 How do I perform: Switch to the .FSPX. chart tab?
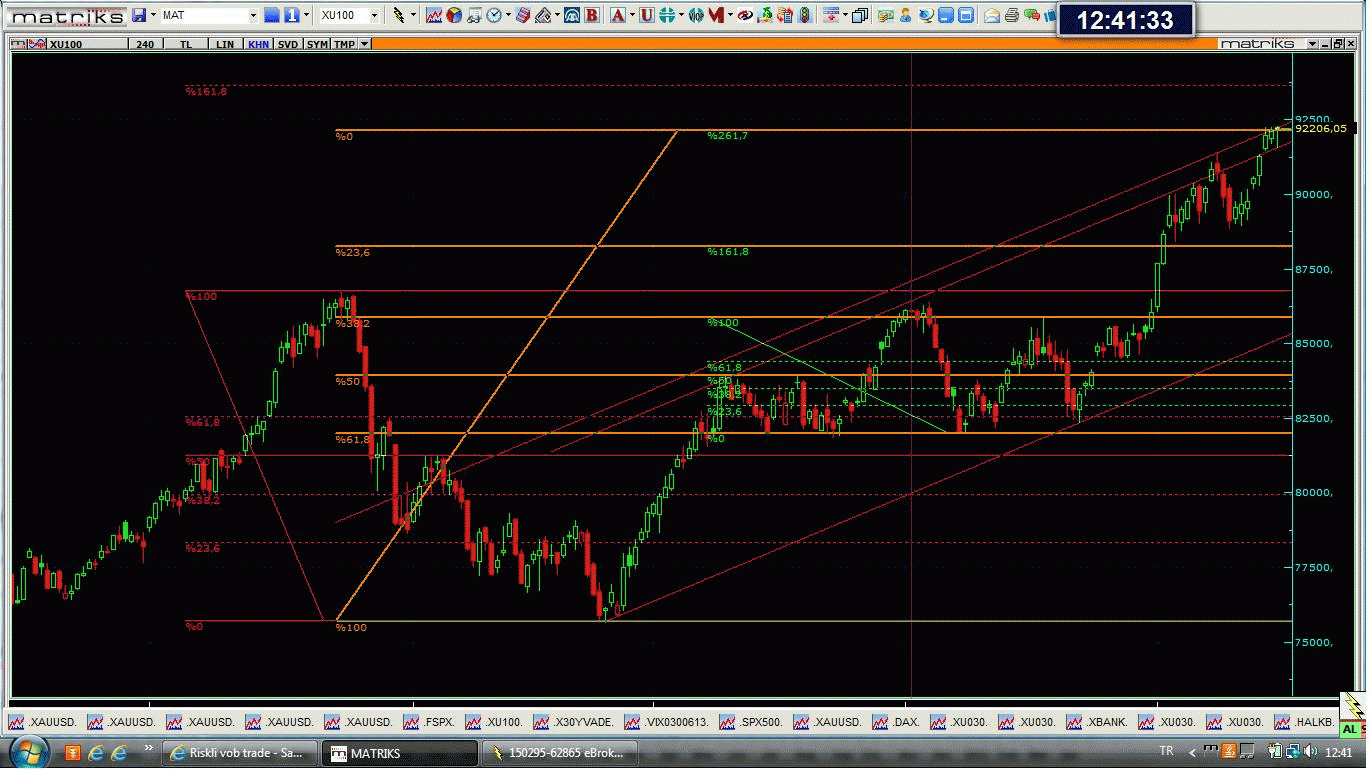429,722
